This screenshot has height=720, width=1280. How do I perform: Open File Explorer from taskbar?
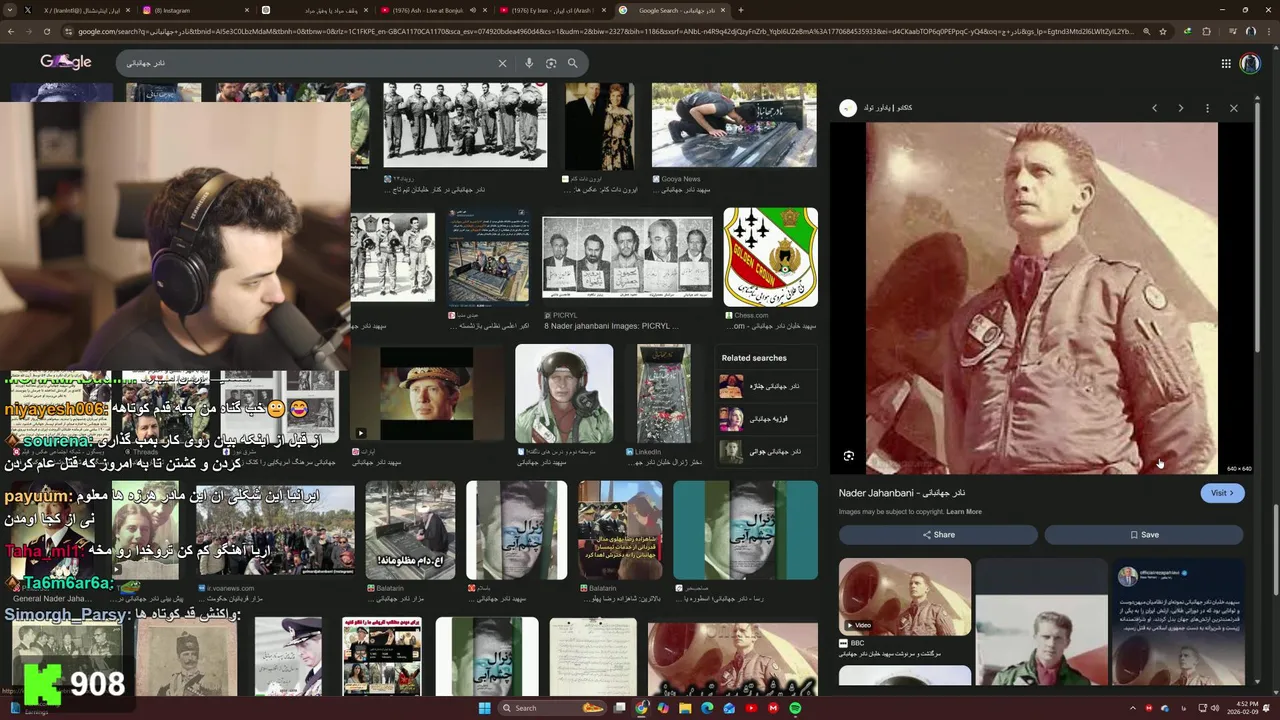[685, 708]
